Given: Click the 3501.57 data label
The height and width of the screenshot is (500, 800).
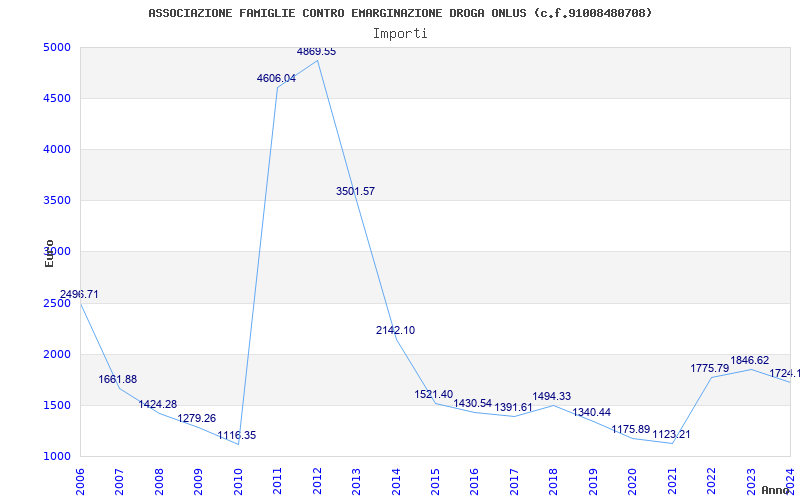Looking at the screenshot, I should (356, 191).
